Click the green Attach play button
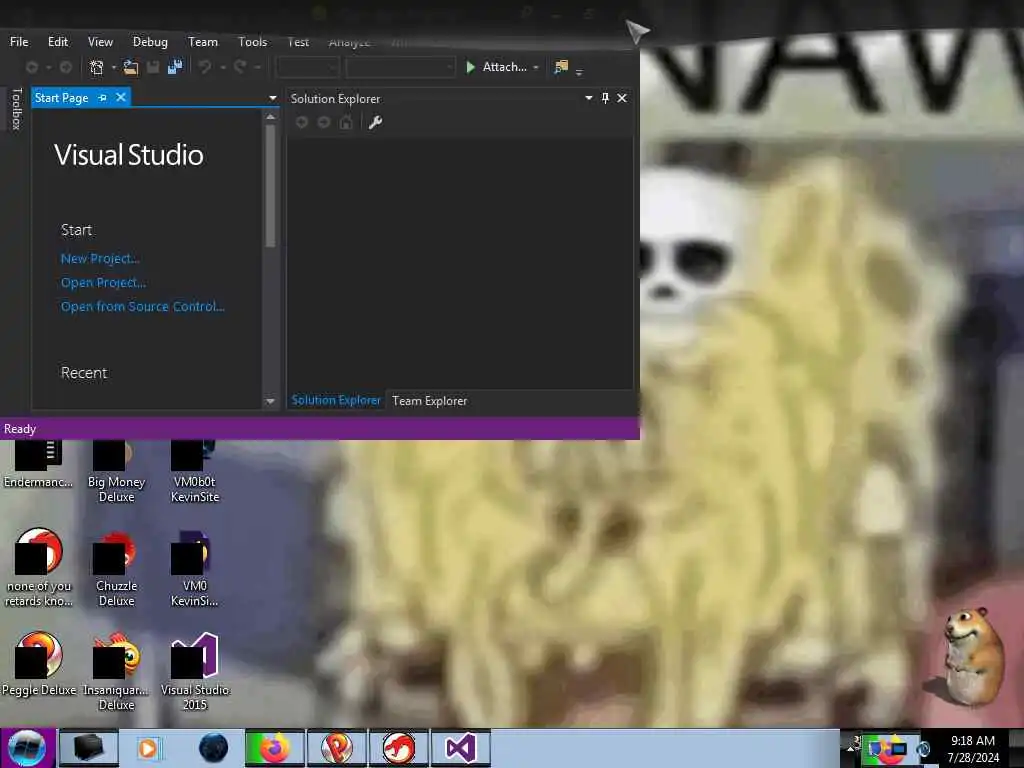1024x768 pixels. point(470,67)
